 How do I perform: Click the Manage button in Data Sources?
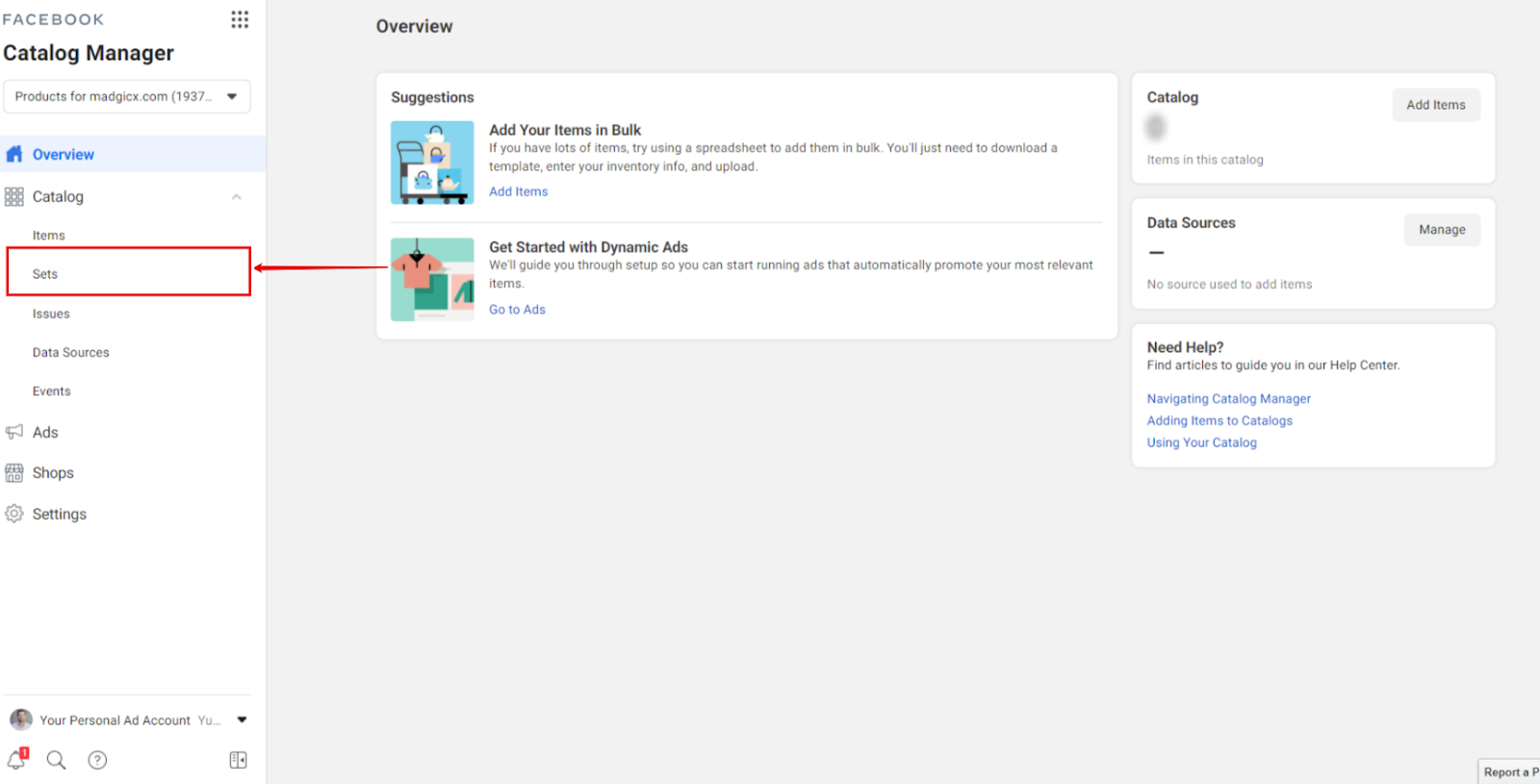1442,230
